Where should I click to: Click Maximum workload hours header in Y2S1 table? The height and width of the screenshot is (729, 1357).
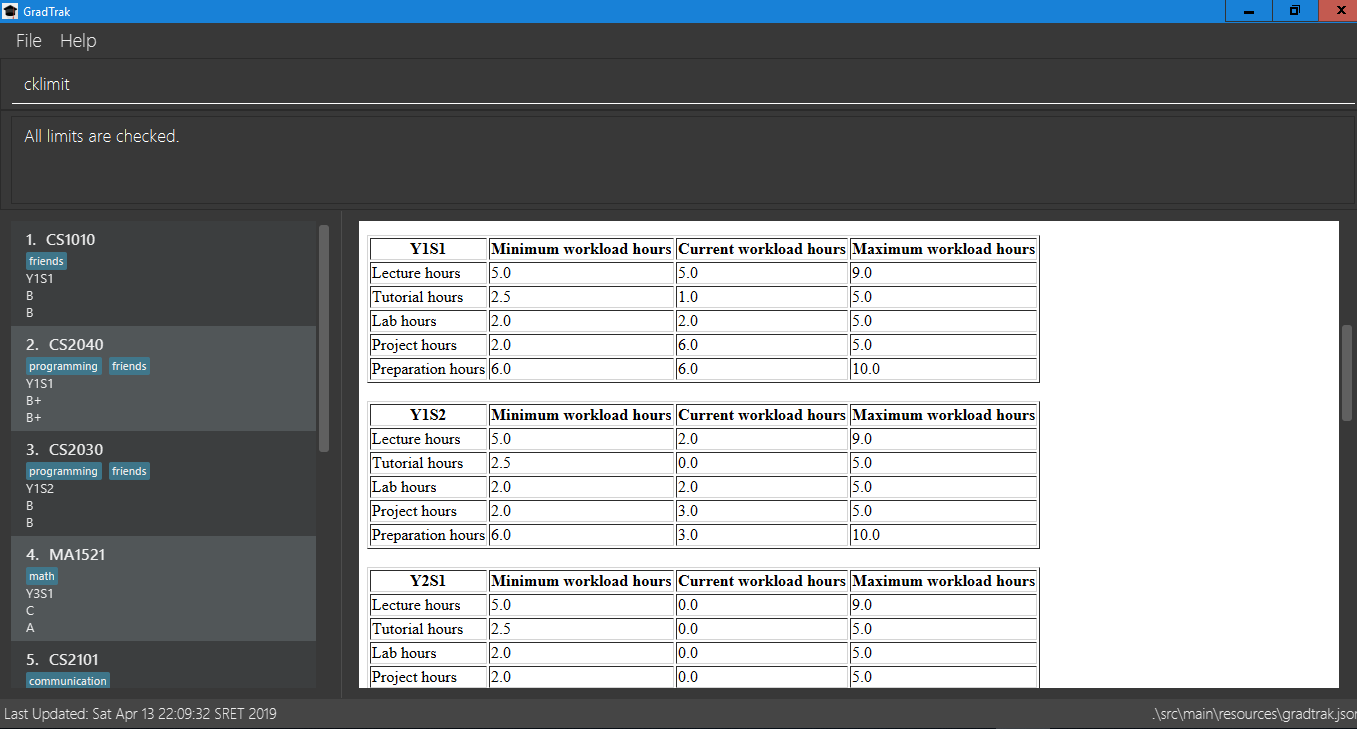(x=944, y=581)
